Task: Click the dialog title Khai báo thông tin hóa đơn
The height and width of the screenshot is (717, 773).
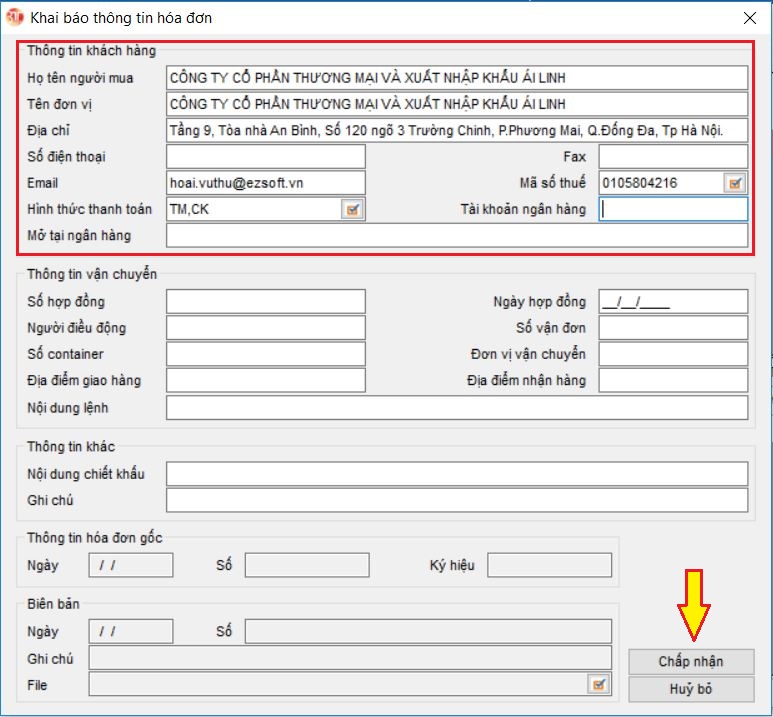Action: pos(121,18)
